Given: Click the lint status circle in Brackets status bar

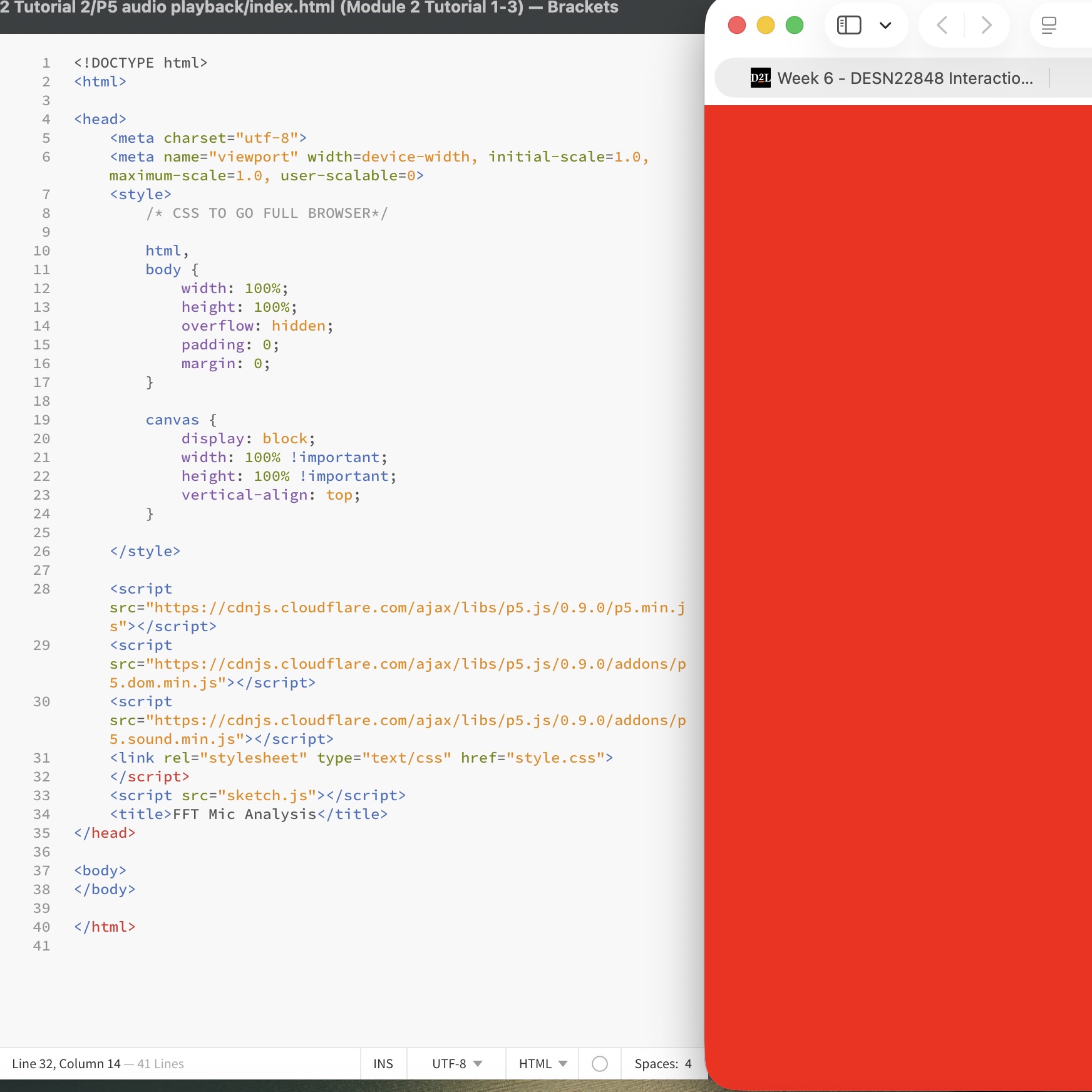Looking at the screenshot, I should click(600, 1064).
